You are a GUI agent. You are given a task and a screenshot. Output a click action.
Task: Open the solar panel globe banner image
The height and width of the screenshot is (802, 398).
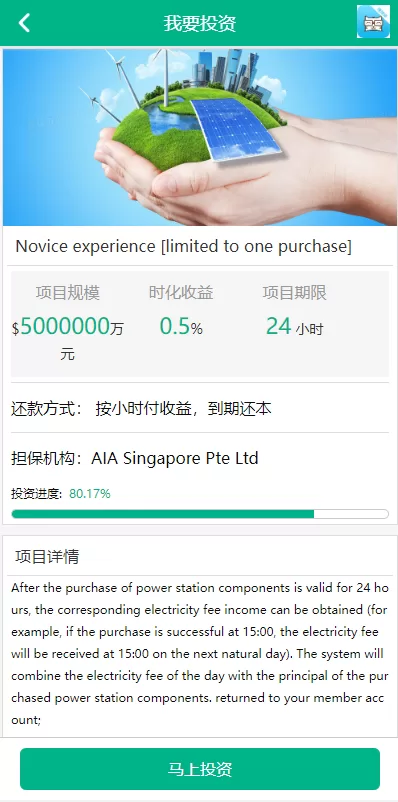click(x=200, y=137)
